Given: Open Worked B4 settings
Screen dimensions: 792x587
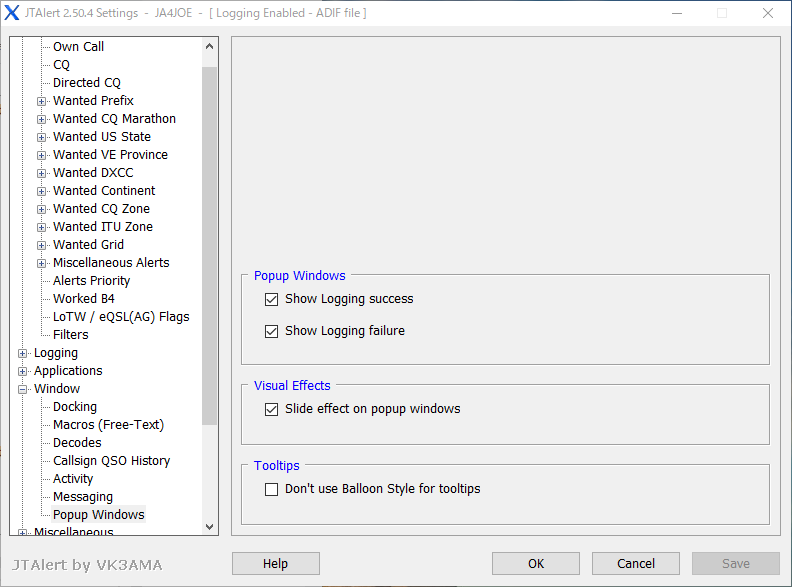Looking at the screenshot, I should (x=84, y=299).
